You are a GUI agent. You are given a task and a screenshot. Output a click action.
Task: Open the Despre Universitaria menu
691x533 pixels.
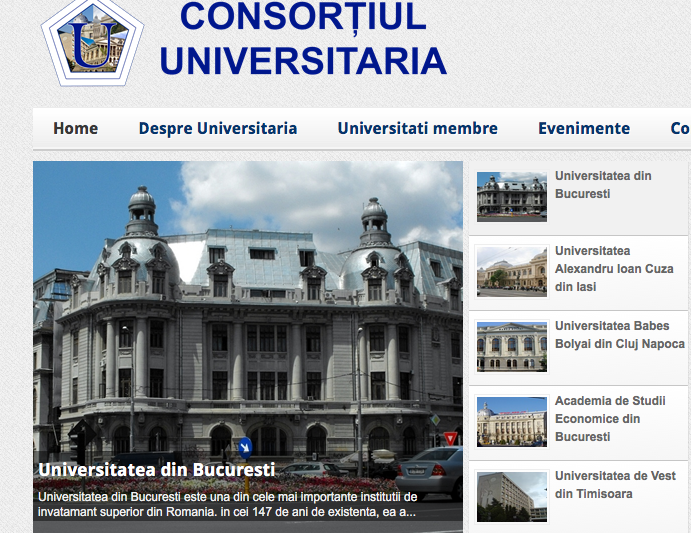click(x=218, y=128)
